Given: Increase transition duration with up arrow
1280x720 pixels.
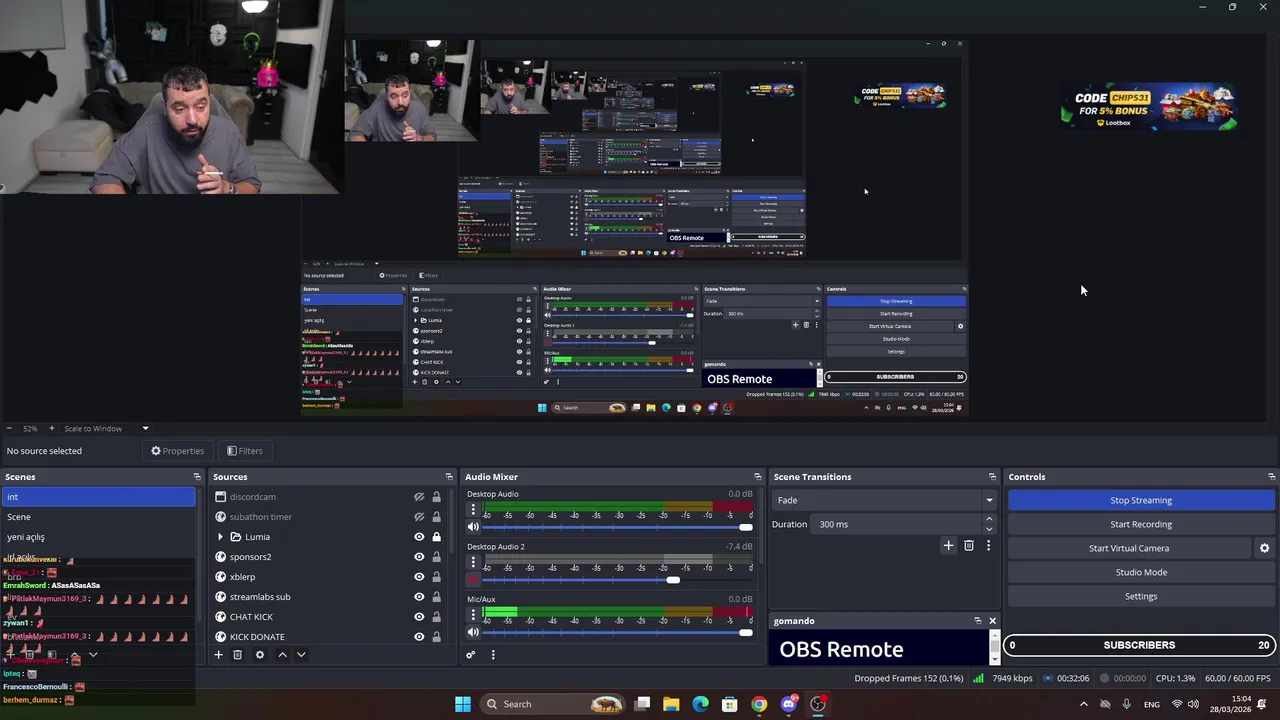Looking at the screenshot, I should point(989,519).
